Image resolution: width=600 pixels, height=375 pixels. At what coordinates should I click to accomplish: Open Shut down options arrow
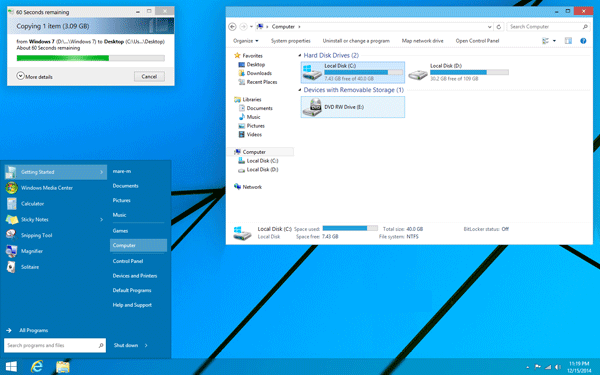(x=146, y=346)
